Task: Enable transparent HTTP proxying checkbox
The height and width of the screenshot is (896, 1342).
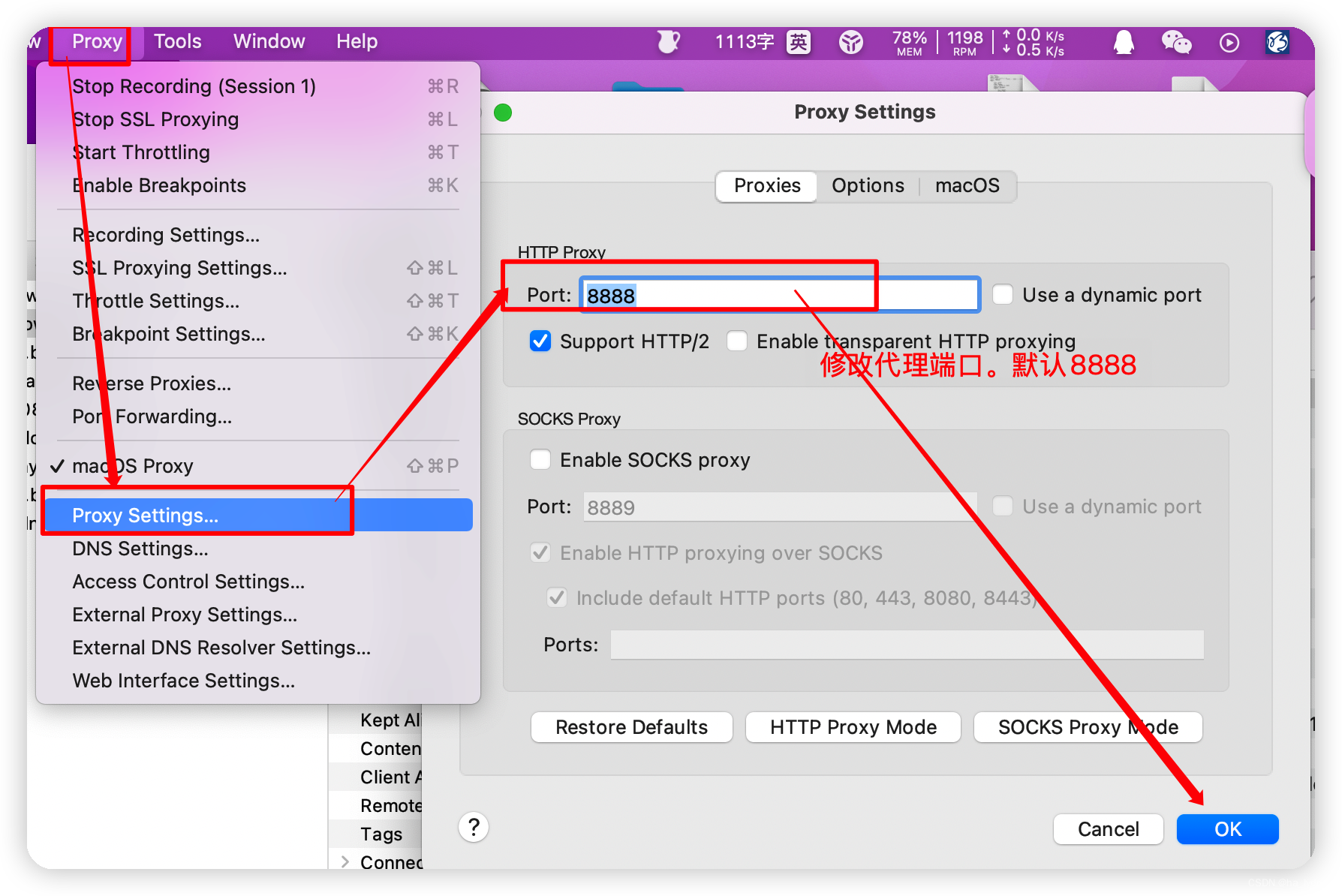Action: click(x=737, y=341)
